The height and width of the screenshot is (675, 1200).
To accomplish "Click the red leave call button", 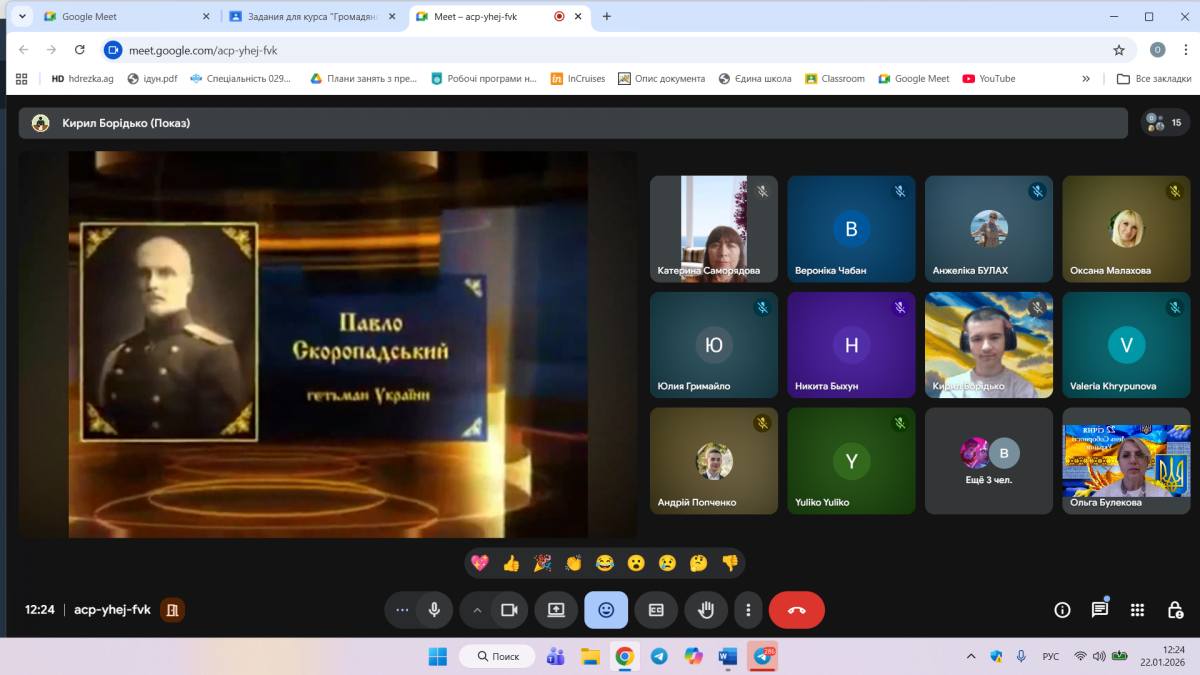I will [x=796, y=610].
